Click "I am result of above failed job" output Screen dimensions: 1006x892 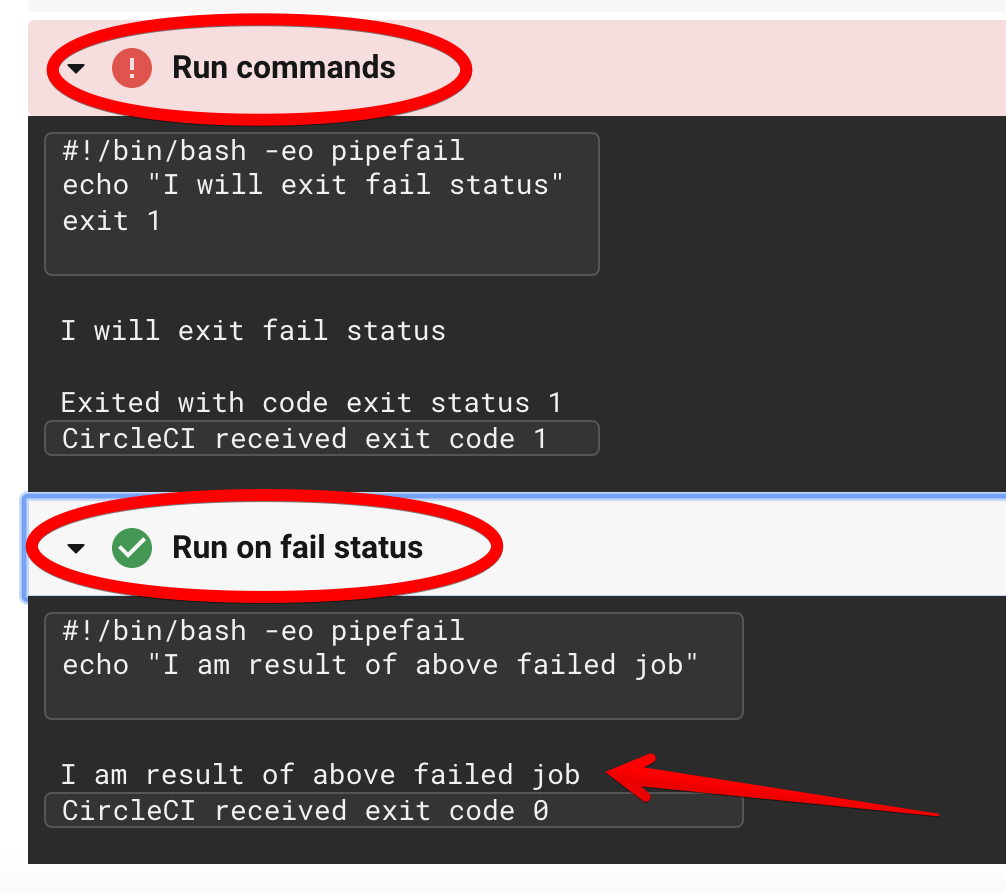[320, 775]
